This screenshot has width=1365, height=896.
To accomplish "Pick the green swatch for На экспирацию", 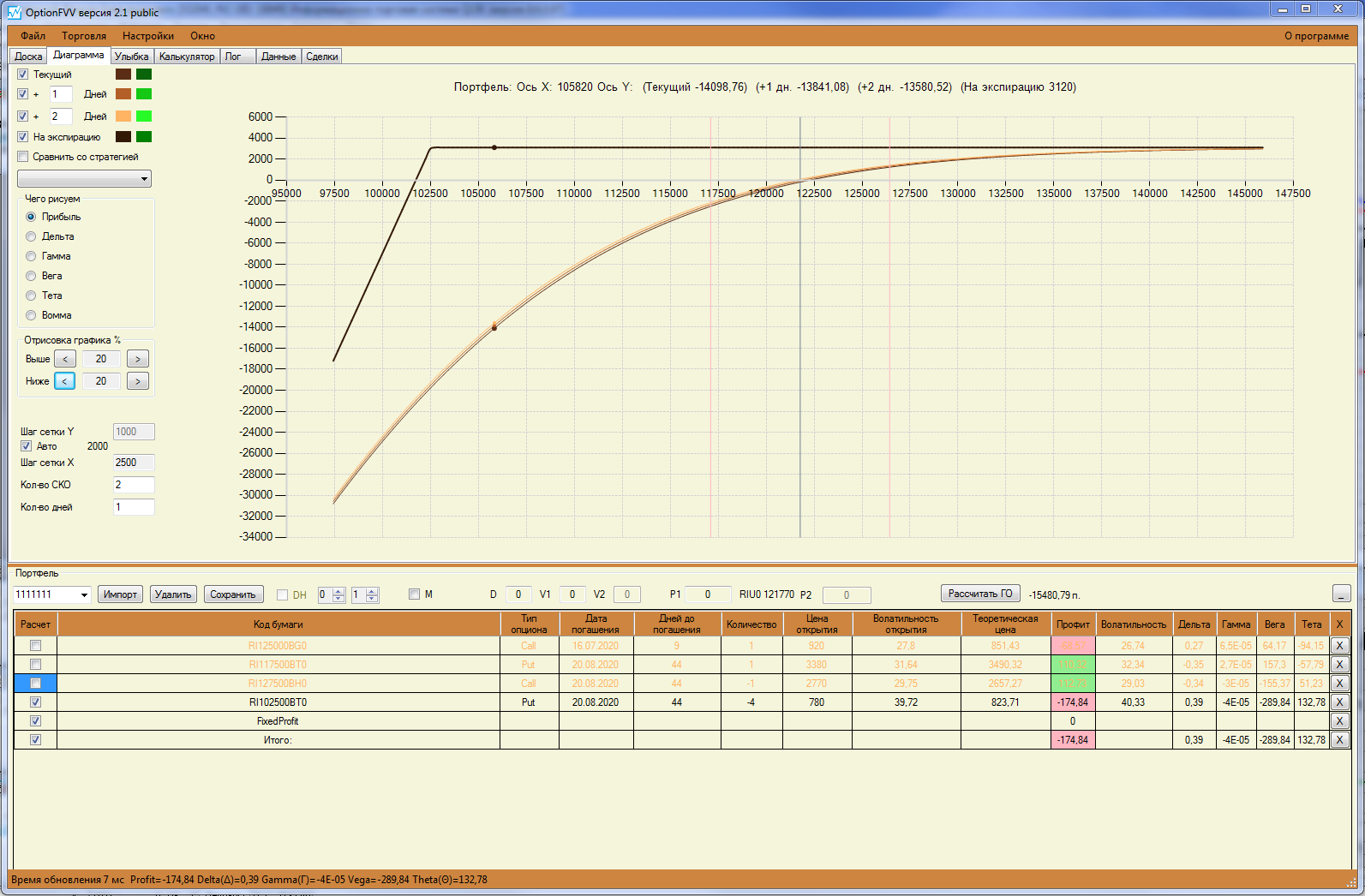I will 144,137.
